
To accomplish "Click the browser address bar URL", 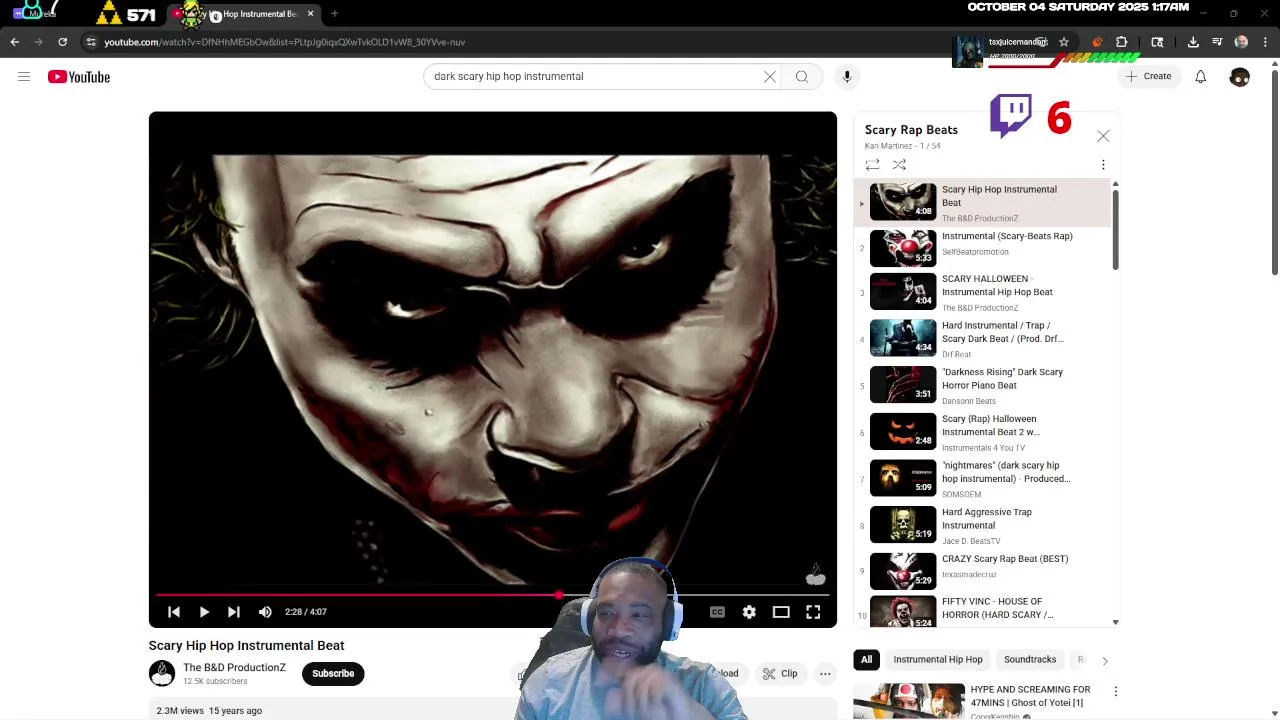I will tap(284, 42).
